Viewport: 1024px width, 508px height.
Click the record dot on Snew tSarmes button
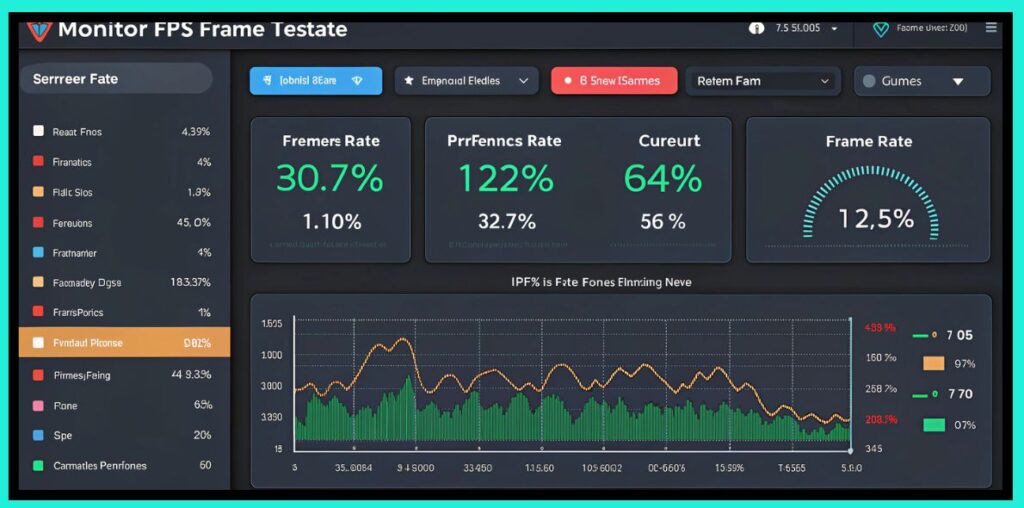tap(568, 81)
